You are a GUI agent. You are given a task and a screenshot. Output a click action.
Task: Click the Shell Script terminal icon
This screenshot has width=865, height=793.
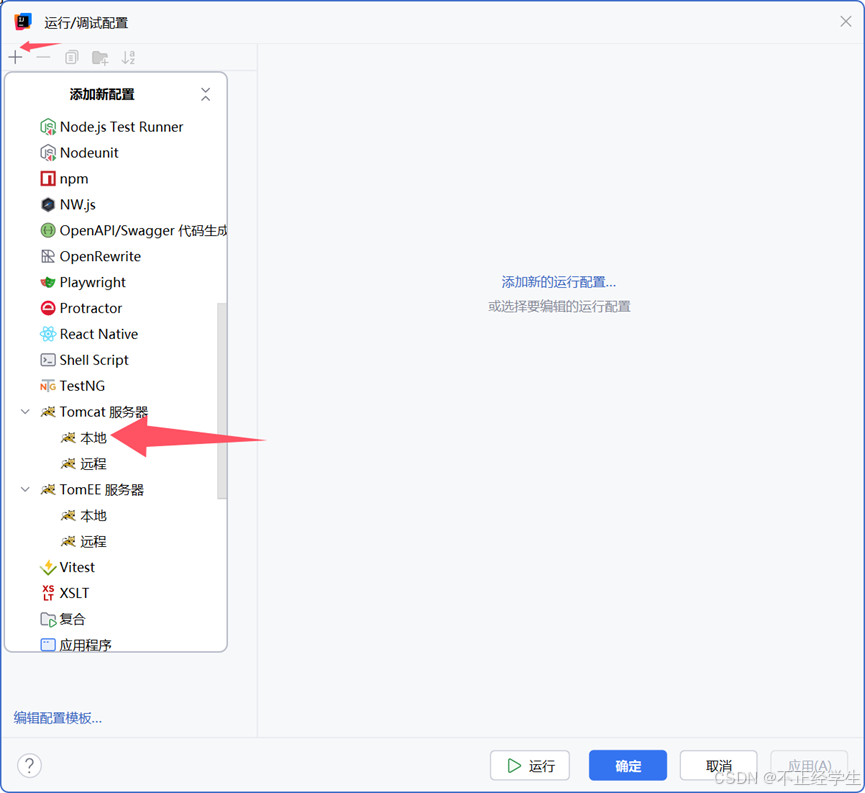[x=48, y=360]
